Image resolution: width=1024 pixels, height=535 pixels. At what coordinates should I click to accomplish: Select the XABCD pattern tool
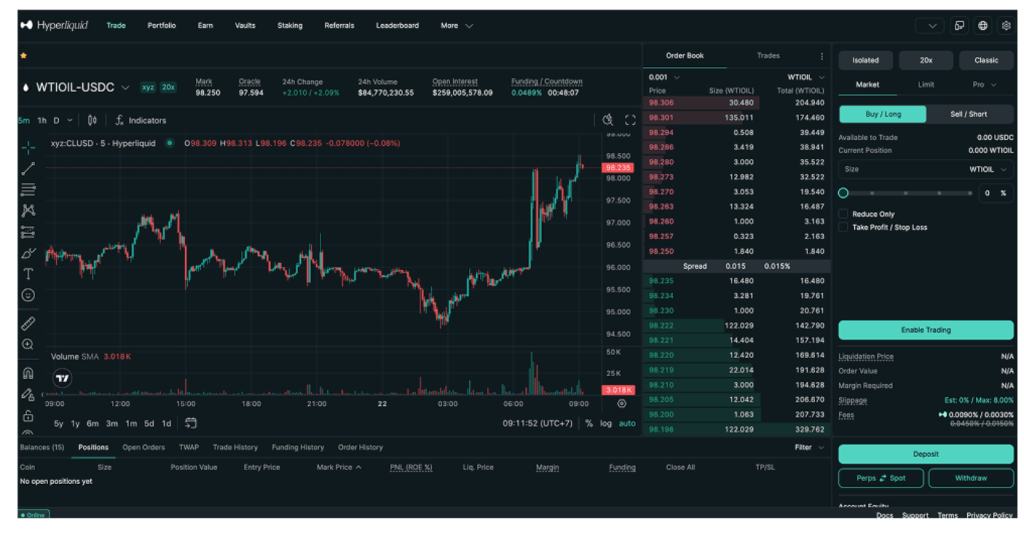pyautogui.click(x=28, y=210)
